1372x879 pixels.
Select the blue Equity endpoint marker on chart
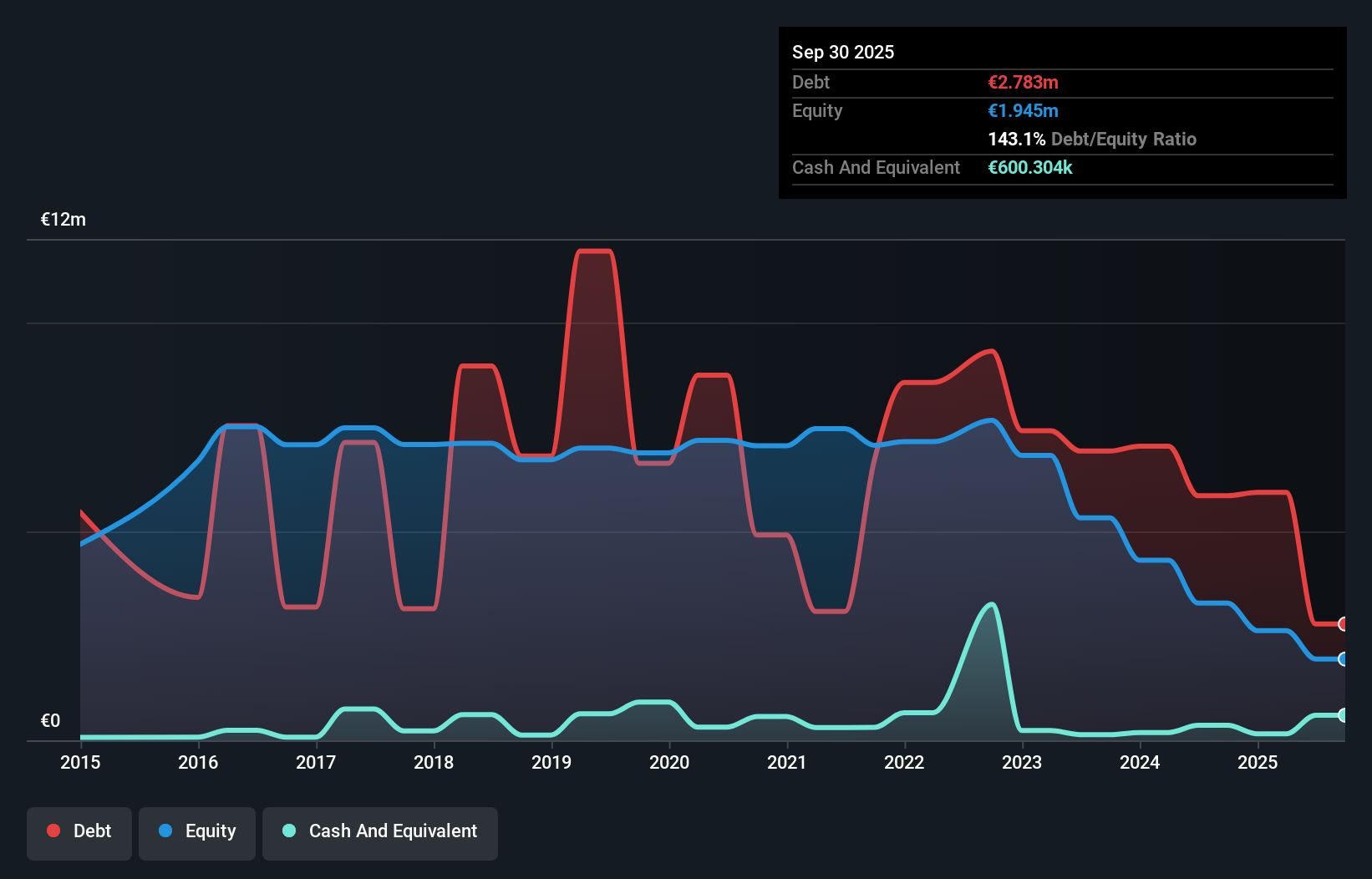click(1341, 659)
